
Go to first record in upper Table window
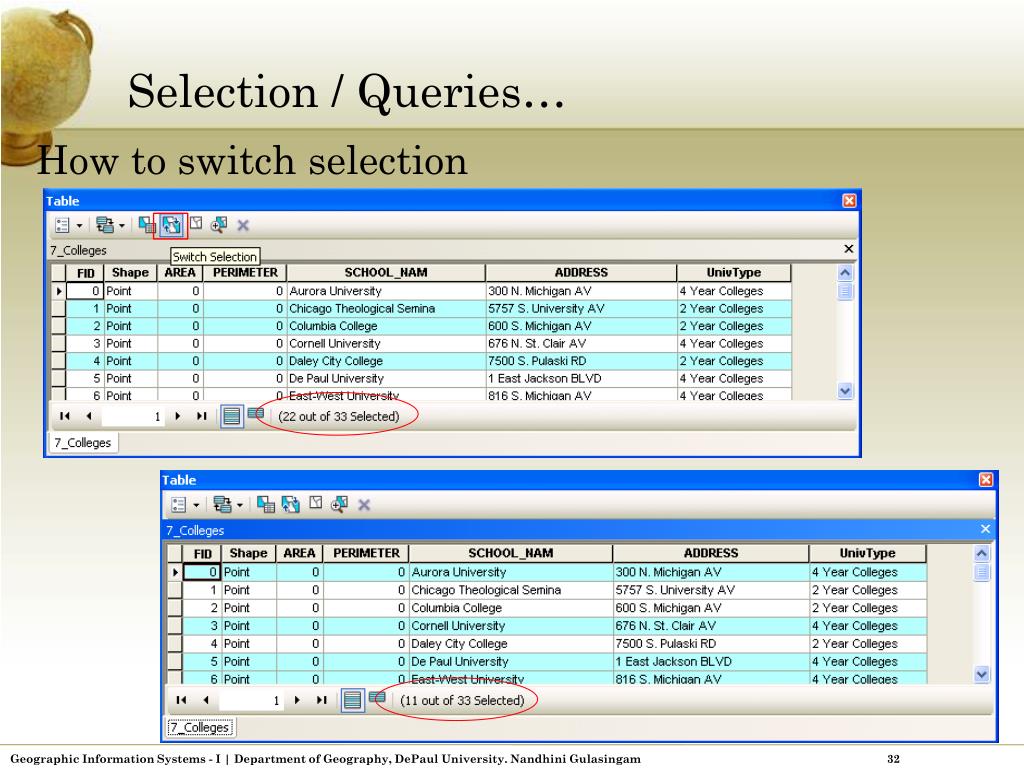(65, 416)
